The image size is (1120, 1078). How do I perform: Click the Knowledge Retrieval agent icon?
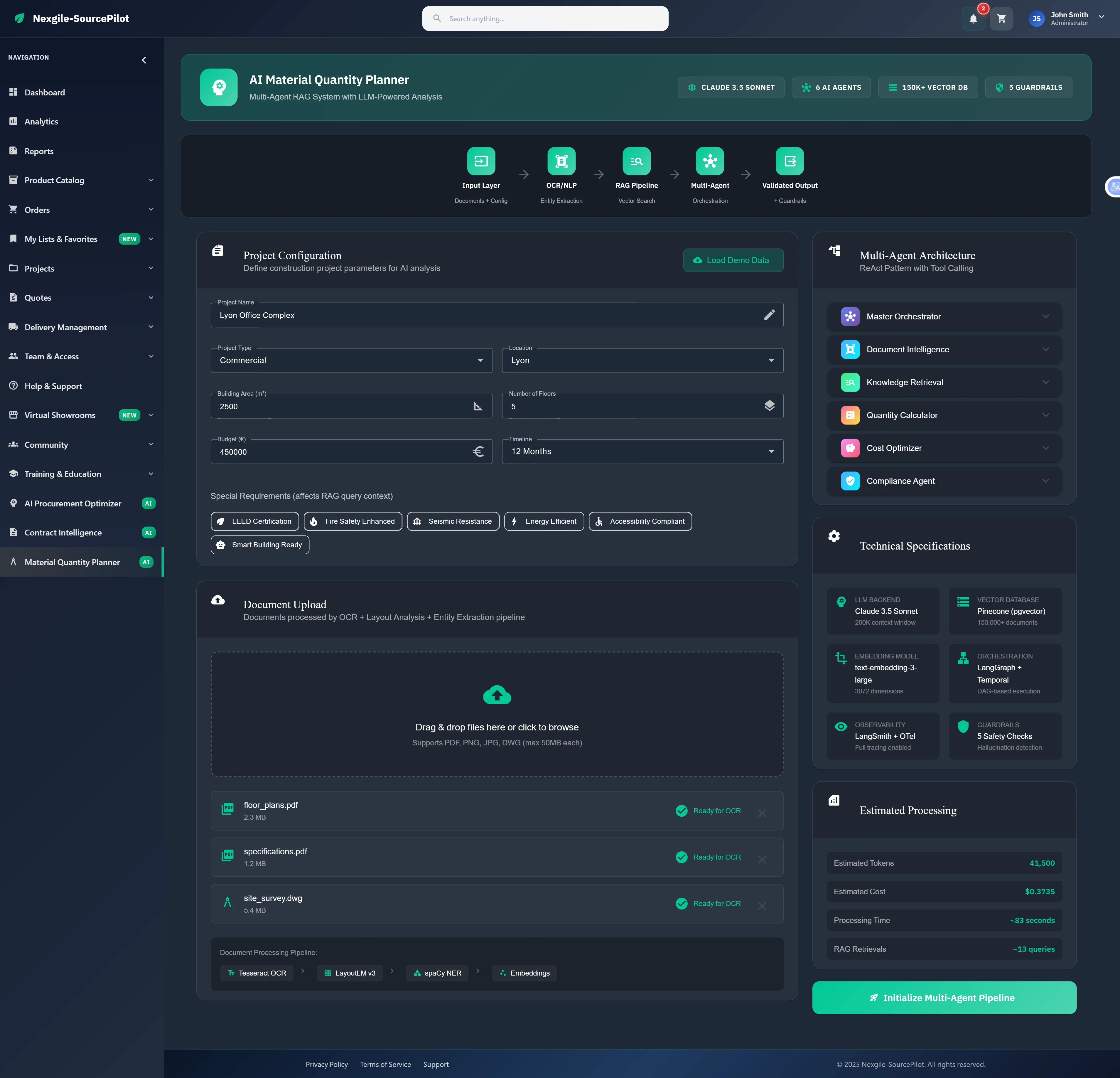[x=850, y=382]
